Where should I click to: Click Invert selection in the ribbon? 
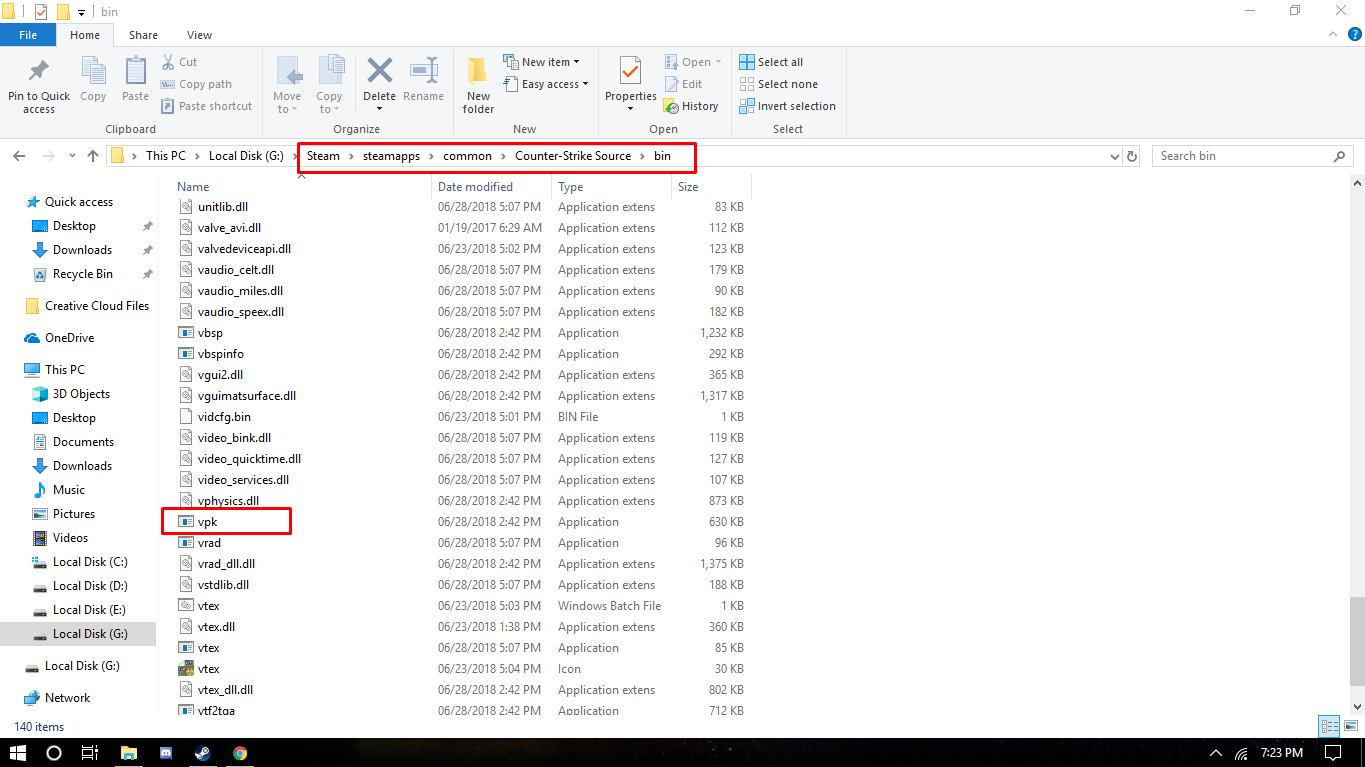point(787,106)
